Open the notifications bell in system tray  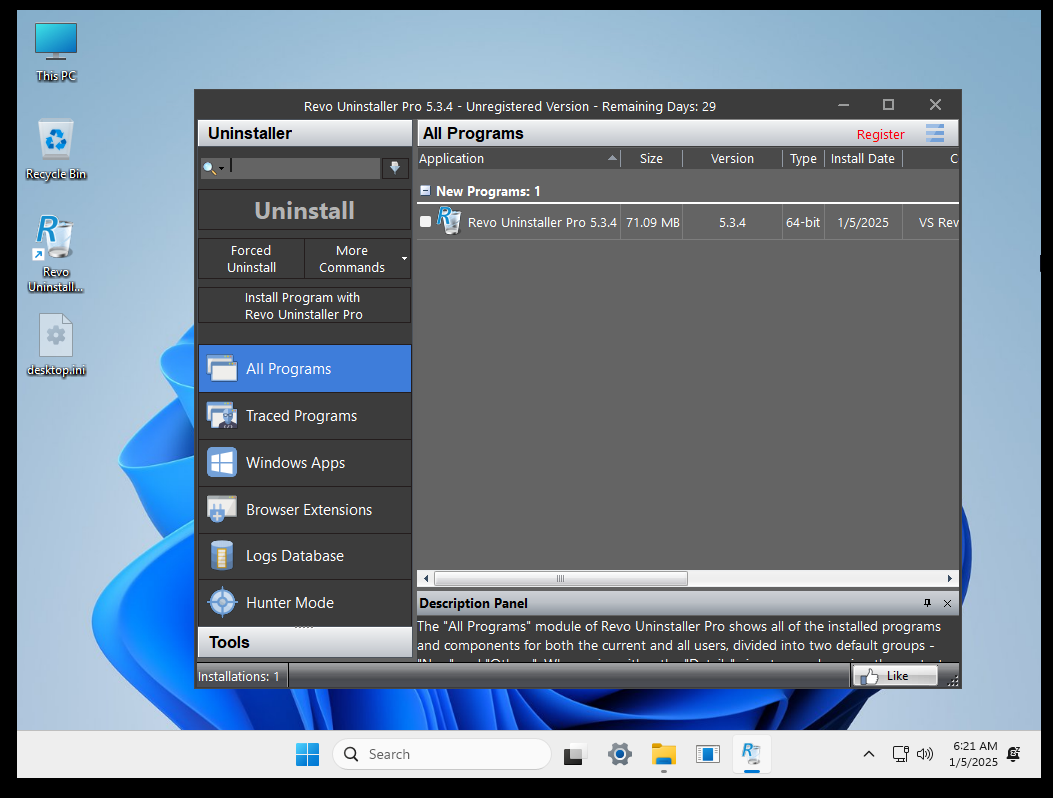coord(1014,754)
